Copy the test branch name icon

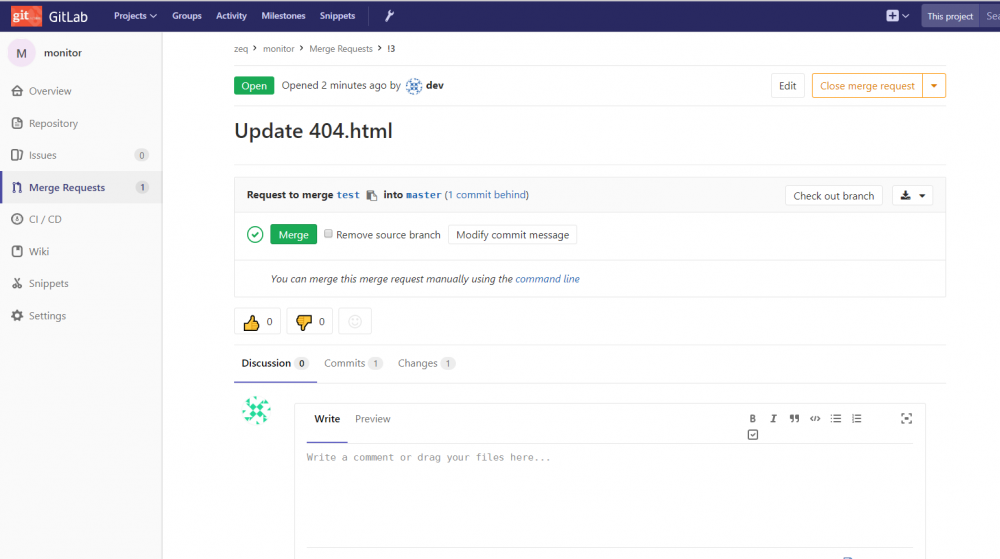(x=372, y=196)
